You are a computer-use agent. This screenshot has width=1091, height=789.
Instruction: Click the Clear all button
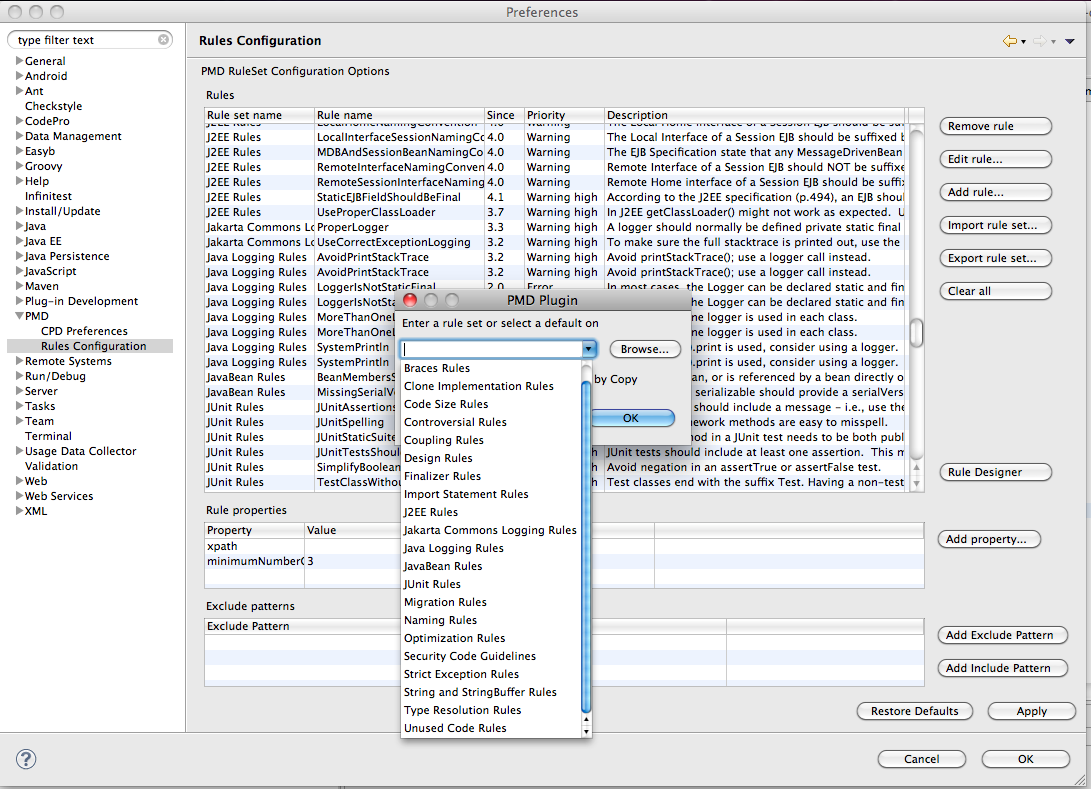click(995, 291)
